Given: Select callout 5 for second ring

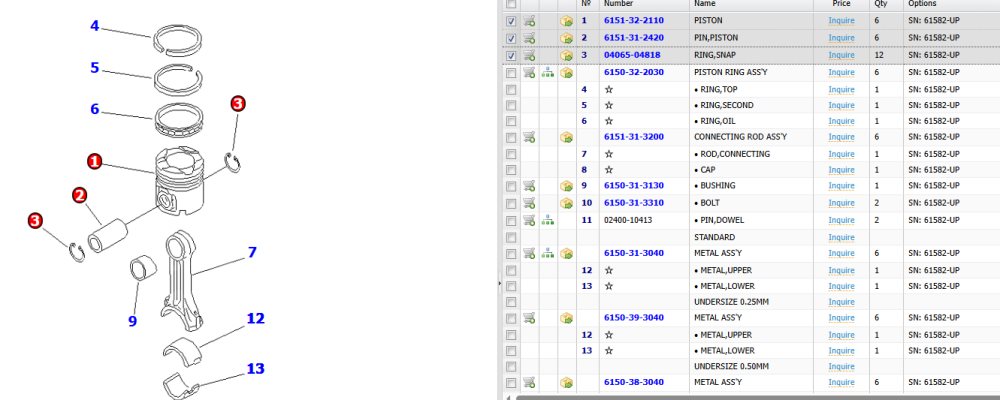Looking at the screenshot, I should pyautogui.click(x=94, y=68).
